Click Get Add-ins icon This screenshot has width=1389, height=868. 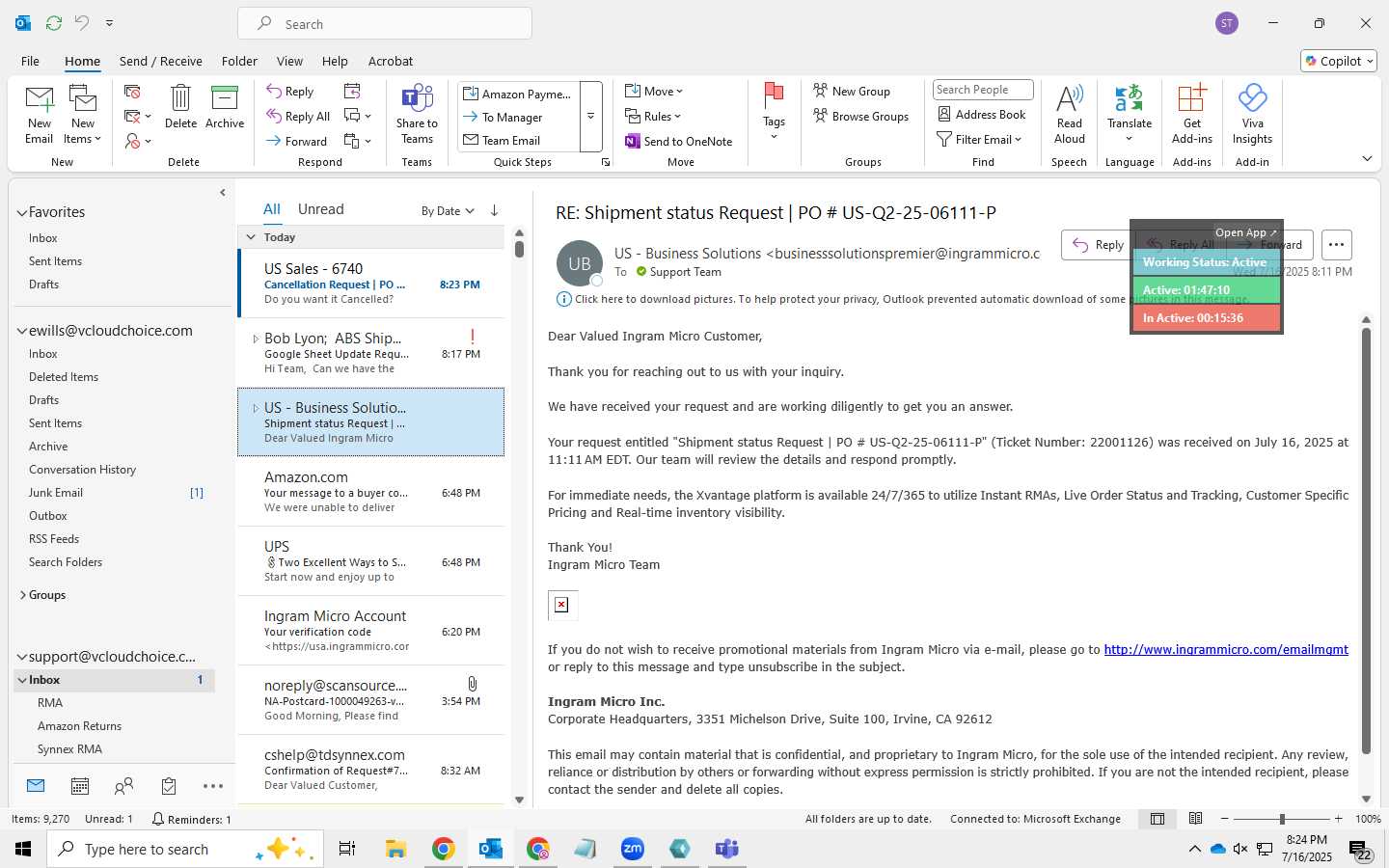(1192, 114)
